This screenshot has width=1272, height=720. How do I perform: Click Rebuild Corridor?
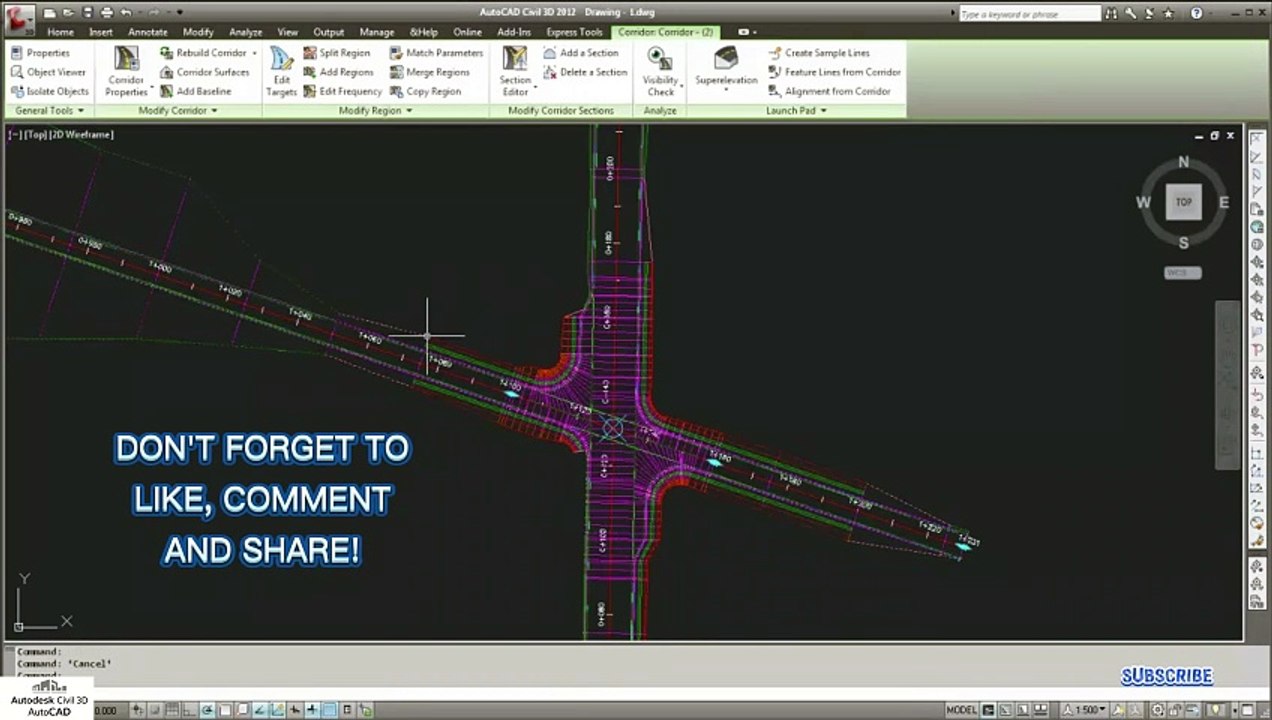click(x=202, y=53)
